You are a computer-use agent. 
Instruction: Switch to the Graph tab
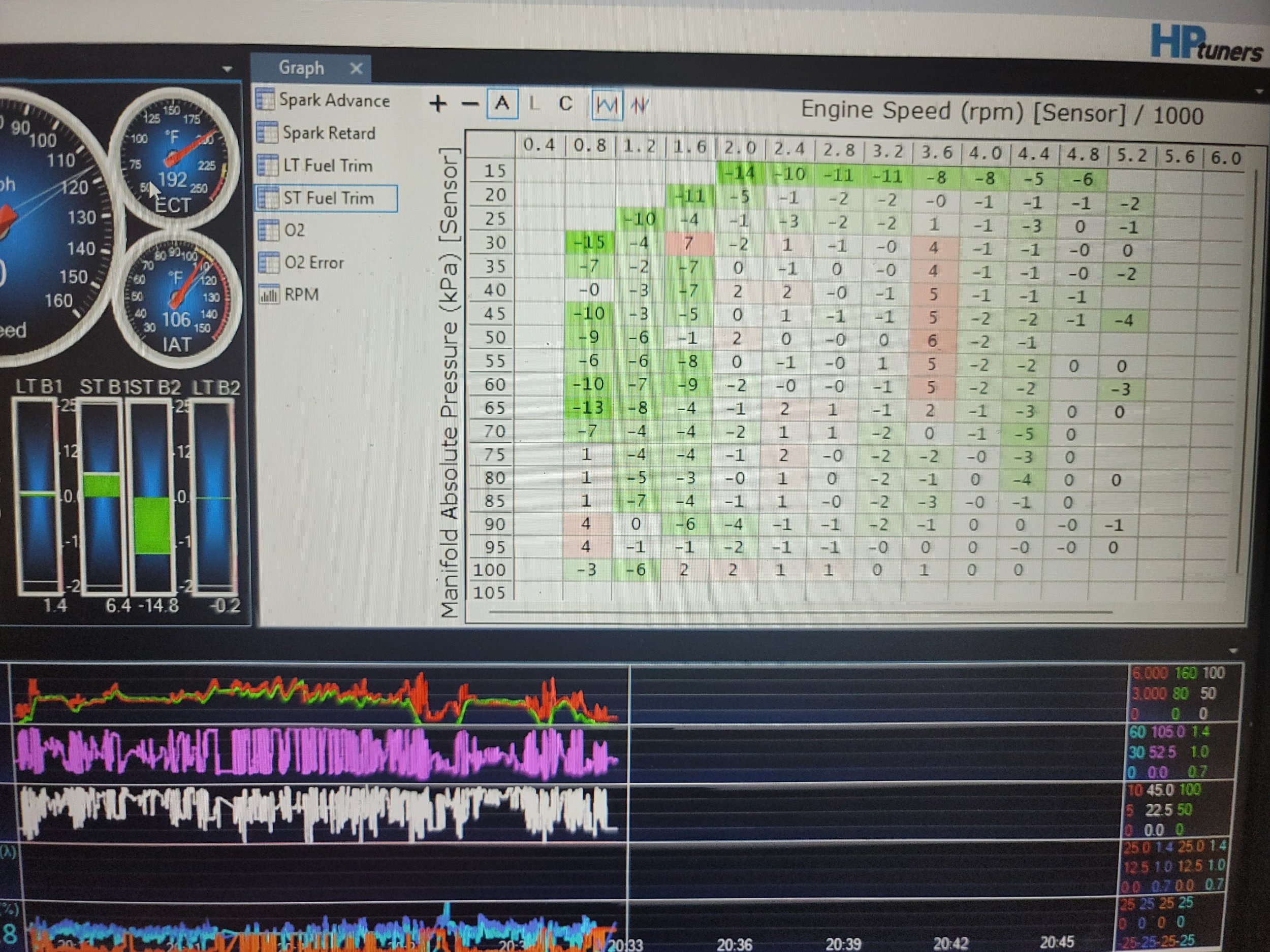(x=301, y=68)
